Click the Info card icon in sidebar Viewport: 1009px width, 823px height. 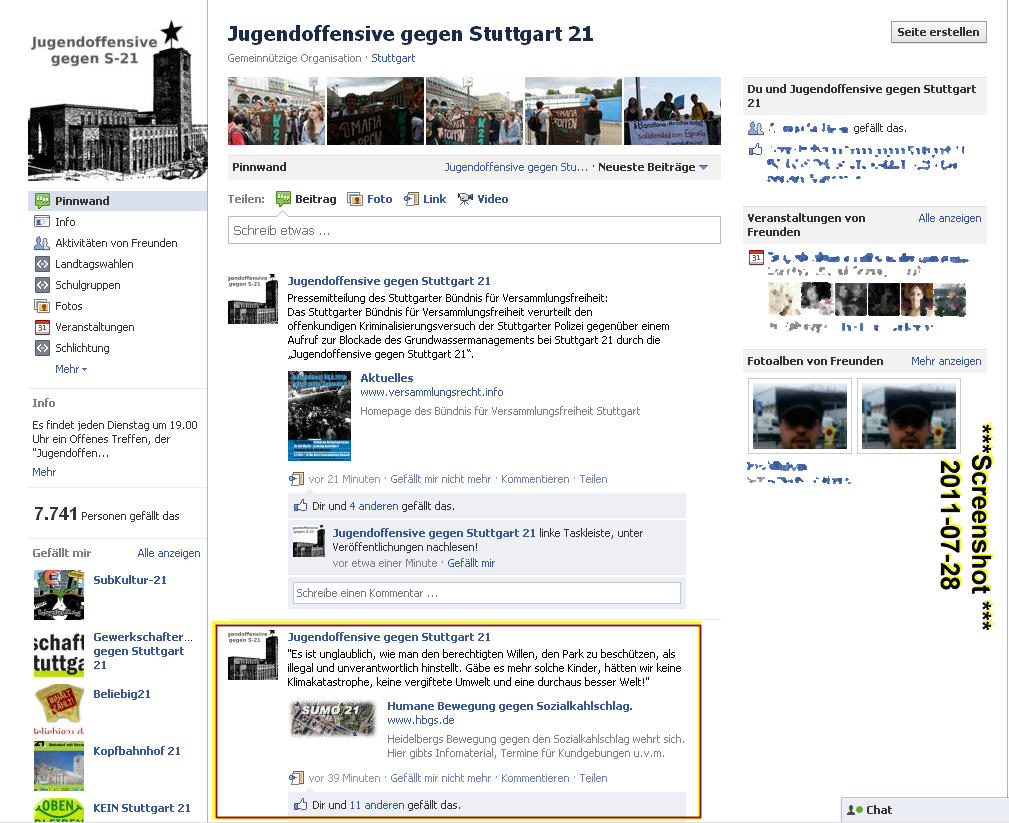(x=42, y=222)
